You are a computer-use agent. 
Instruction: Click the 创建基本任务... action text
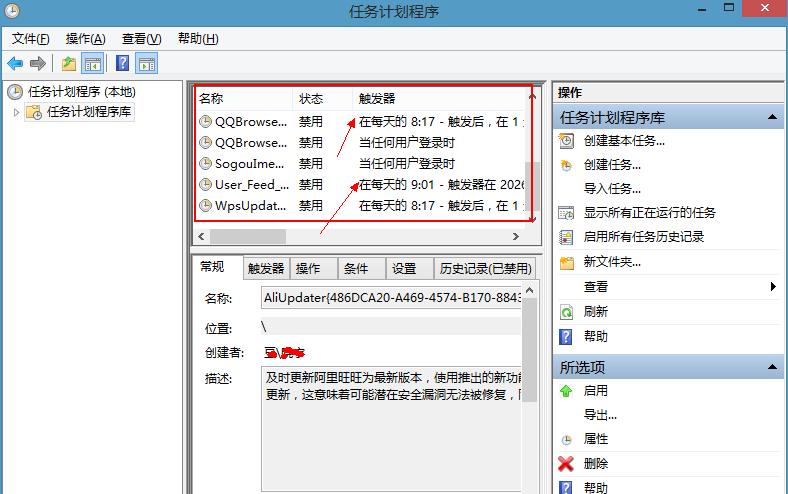[624, 141]
